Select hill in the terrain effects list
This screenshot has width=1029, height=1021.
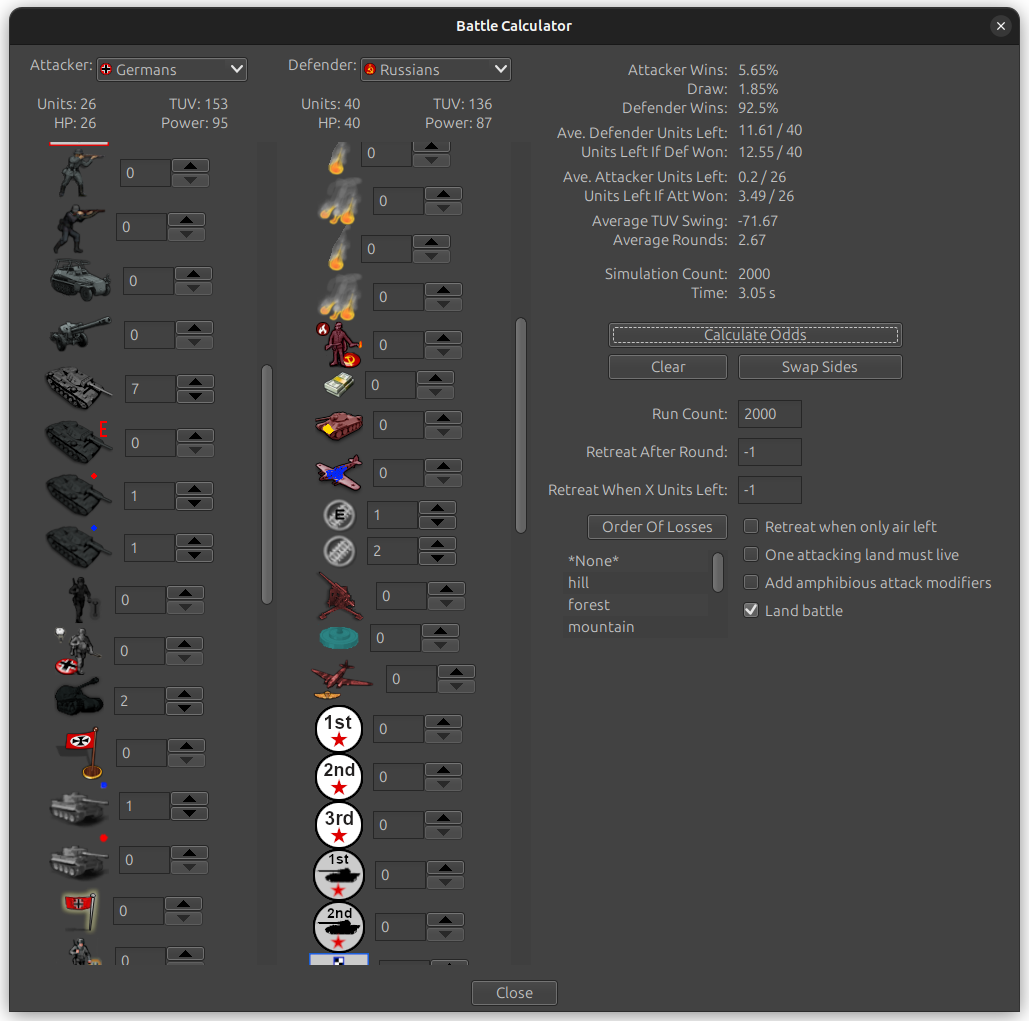(x=578, y=582)
